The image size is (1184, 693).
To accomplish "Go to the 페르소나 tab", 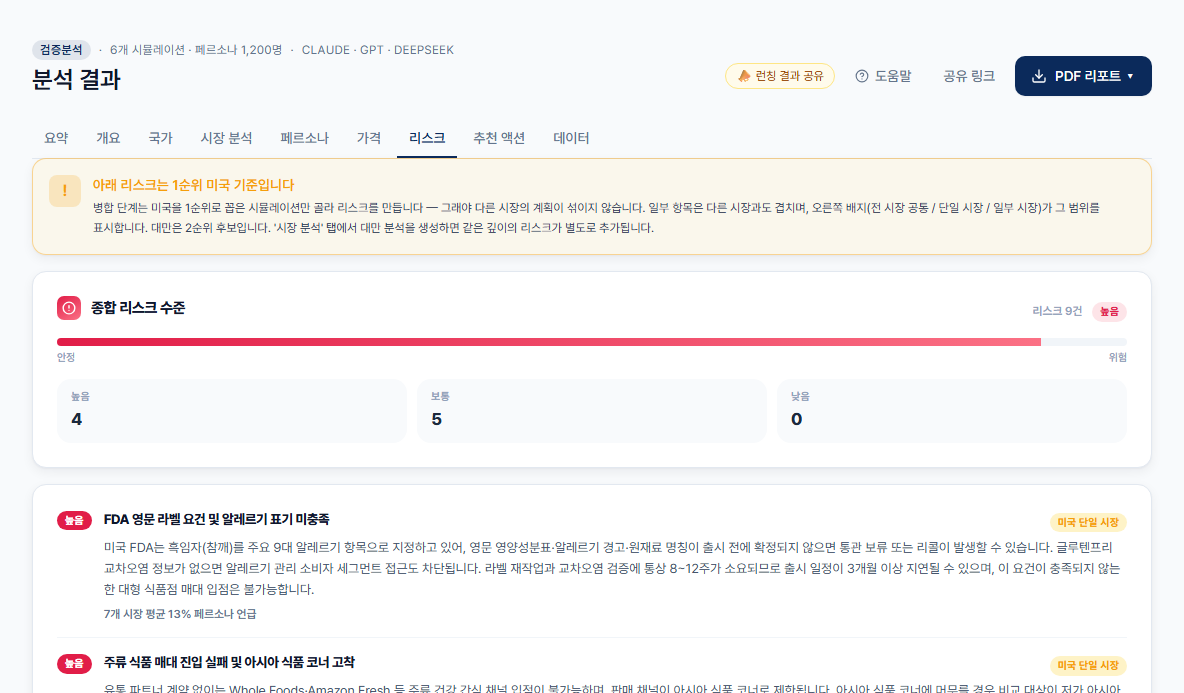I will [304, 138].
